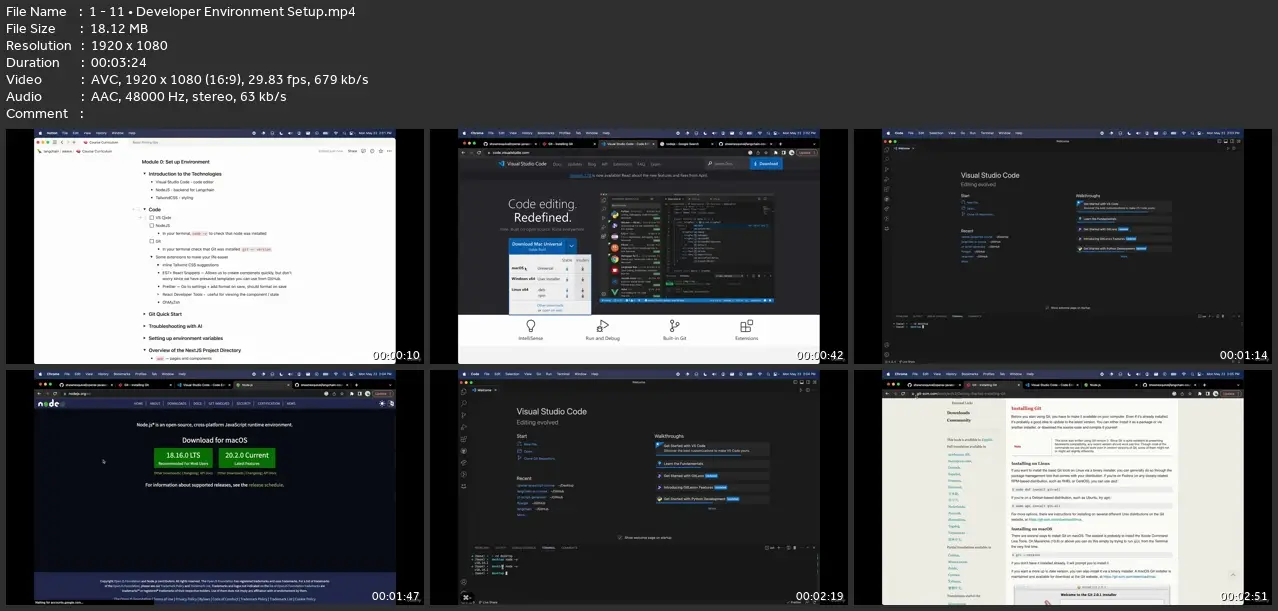
Task: Click the Built-in Git icon
Action: [674, 325]
